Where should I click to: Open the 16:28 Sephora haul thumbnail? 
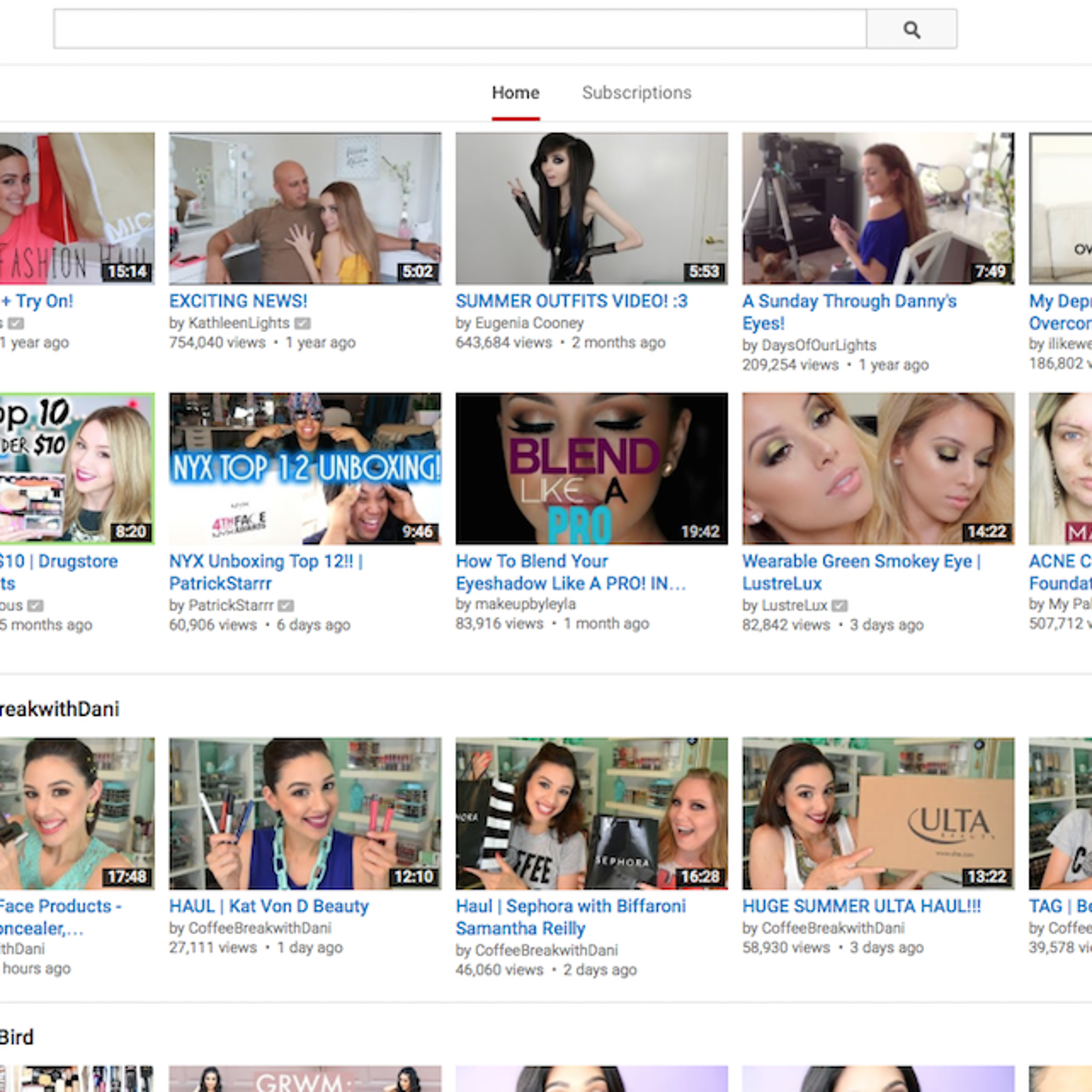coord(592,813)
